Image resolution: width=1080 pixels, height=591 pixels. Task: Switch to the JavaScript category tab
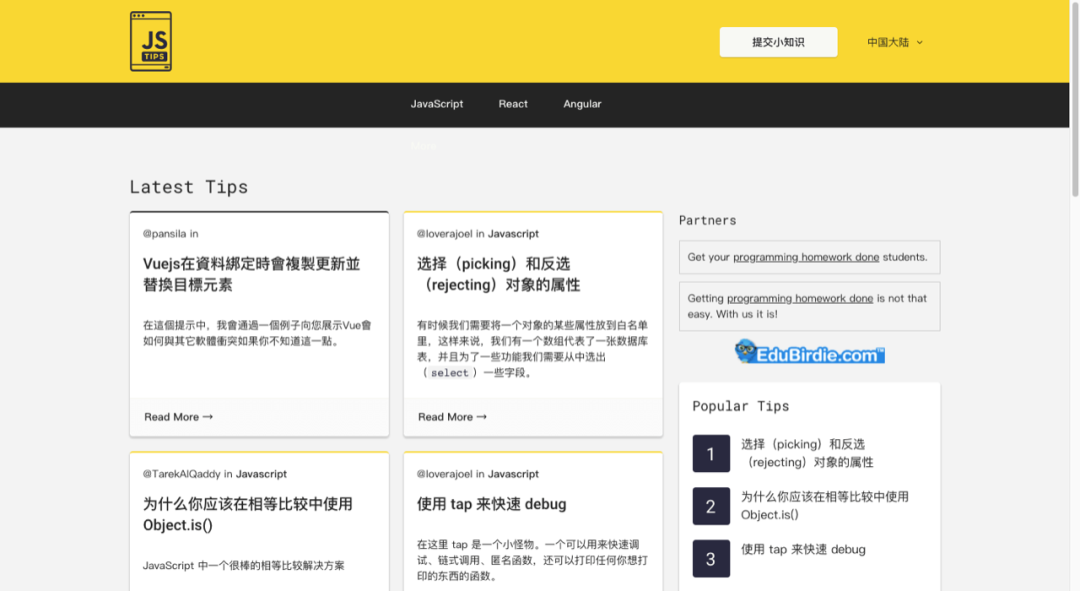(x=436, y=104)
